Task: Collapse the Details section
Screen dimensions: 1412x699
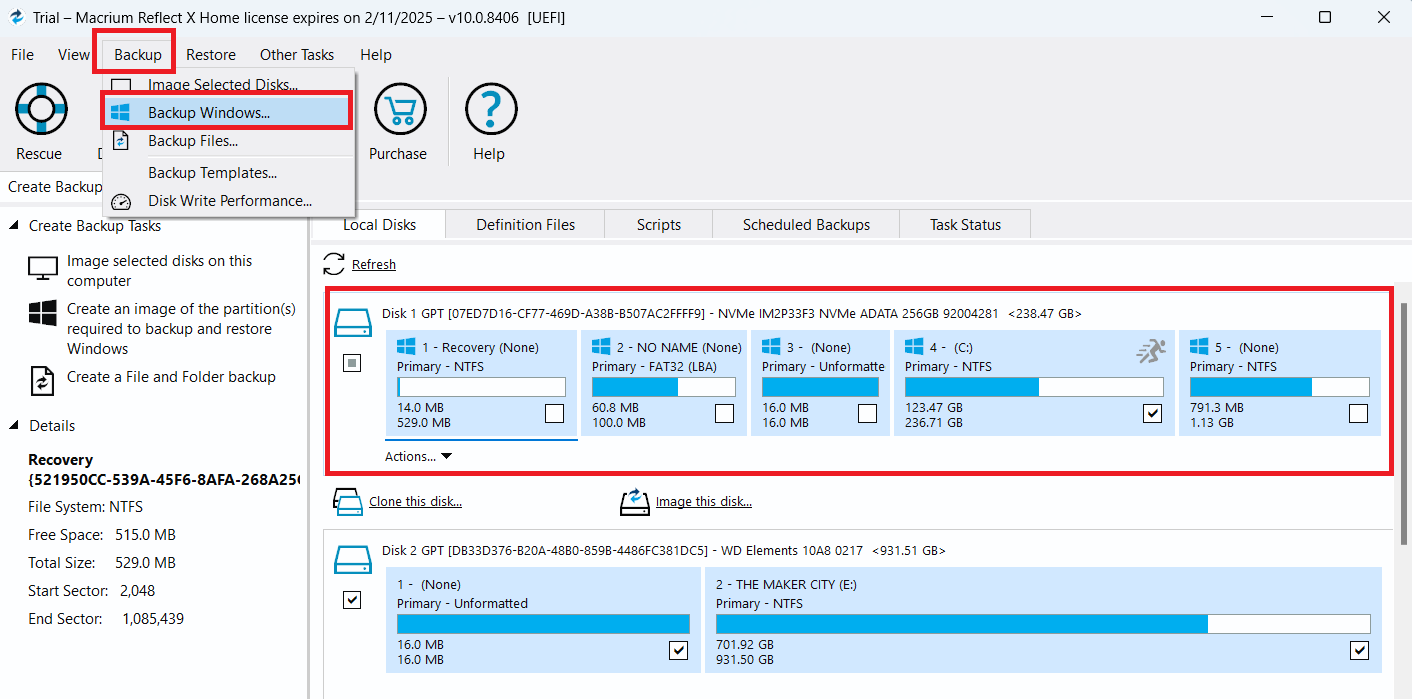Action: point(14,426)
